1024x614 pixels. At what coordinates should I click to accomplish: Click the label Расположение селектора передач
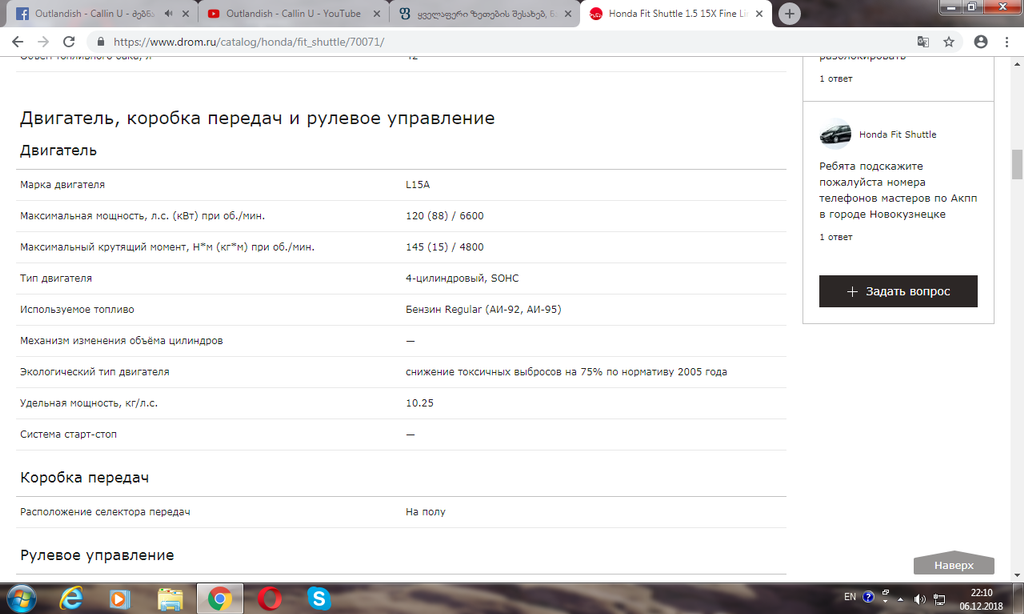click(x=105, y=512)
